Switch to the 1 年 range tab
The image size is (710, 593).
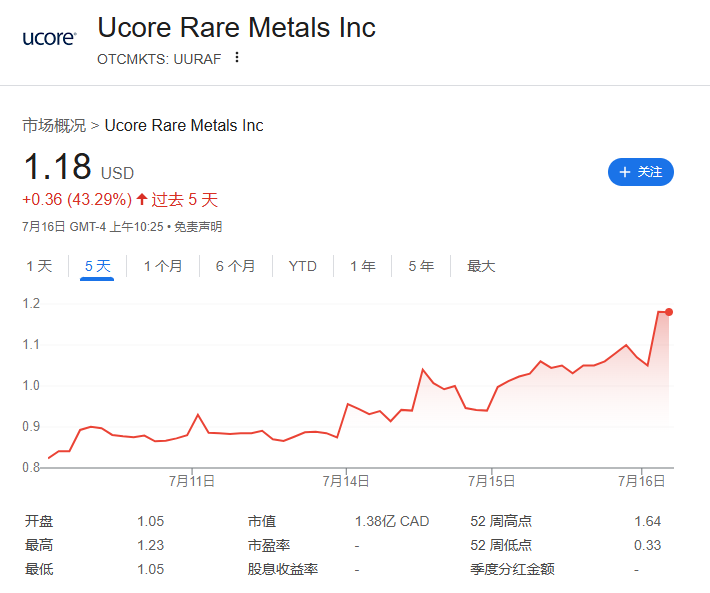coord(363,266)
